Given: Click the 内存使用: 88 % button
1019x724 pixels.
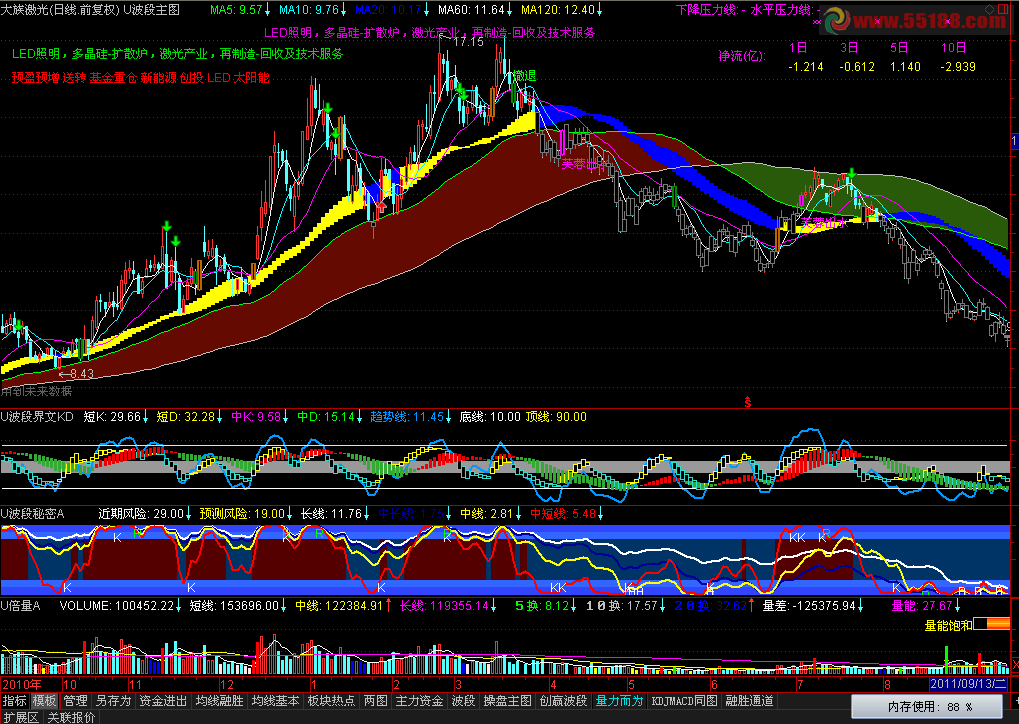Looking at the screenshot, I should point(927,706).
